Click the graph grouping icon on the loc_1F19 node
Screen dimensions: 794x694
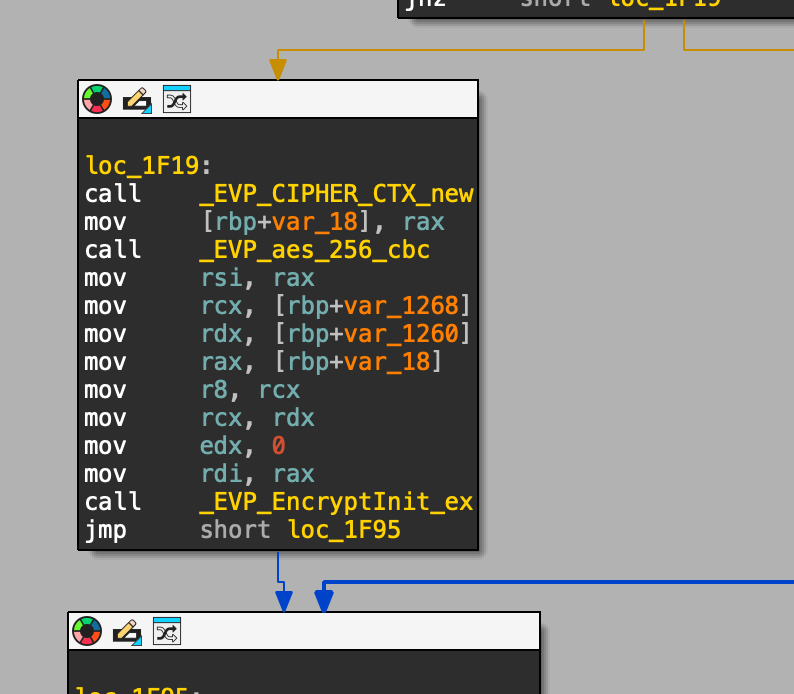click(176, 99)
